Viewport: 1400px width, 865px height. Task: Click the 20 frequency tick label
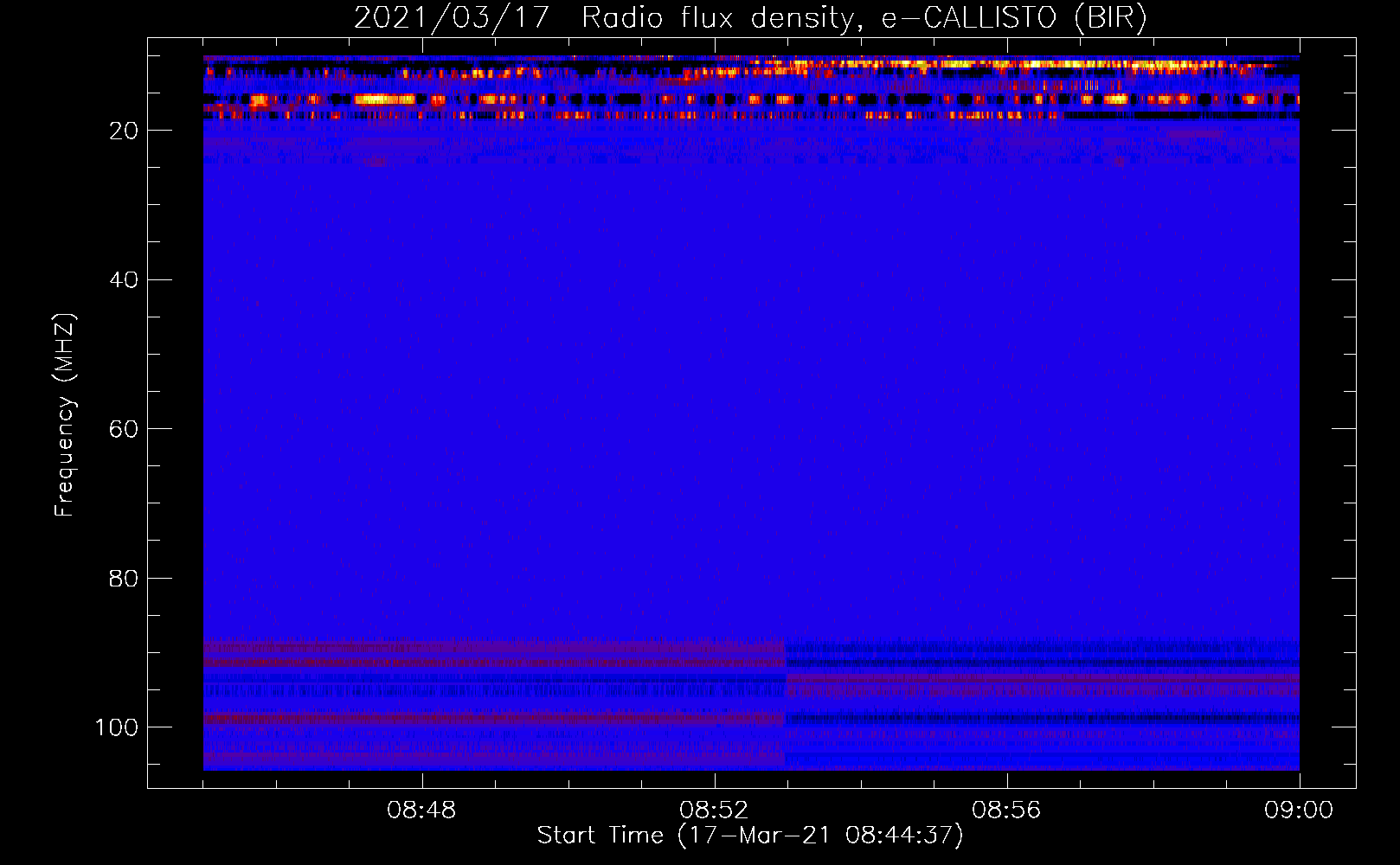(x=124, y=131)
